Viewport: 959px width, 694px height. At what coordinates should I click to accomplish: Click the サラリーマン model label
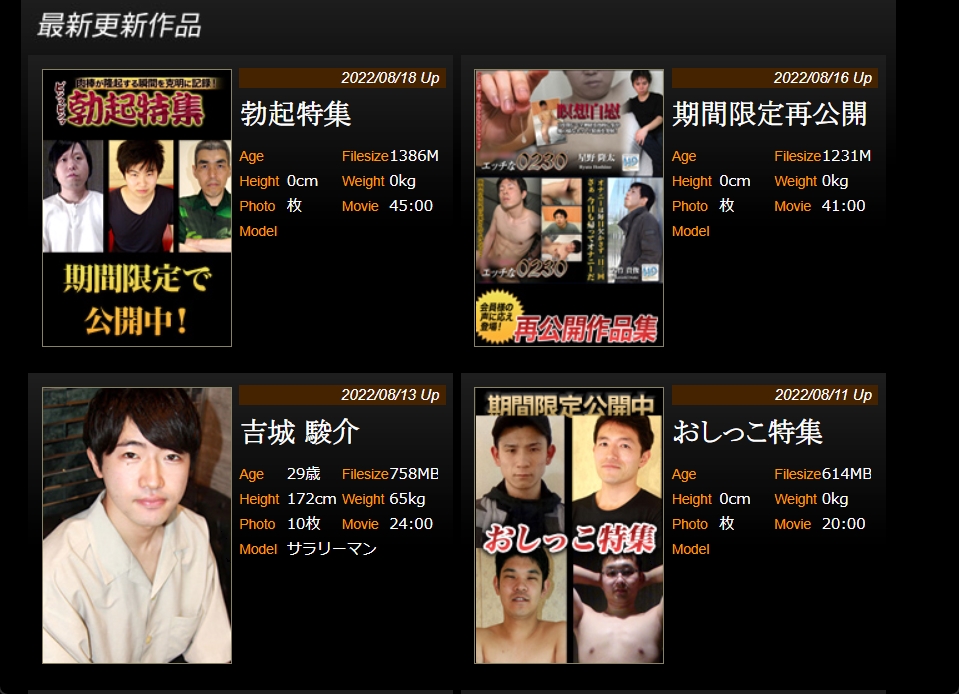click(x=331, y=549)
